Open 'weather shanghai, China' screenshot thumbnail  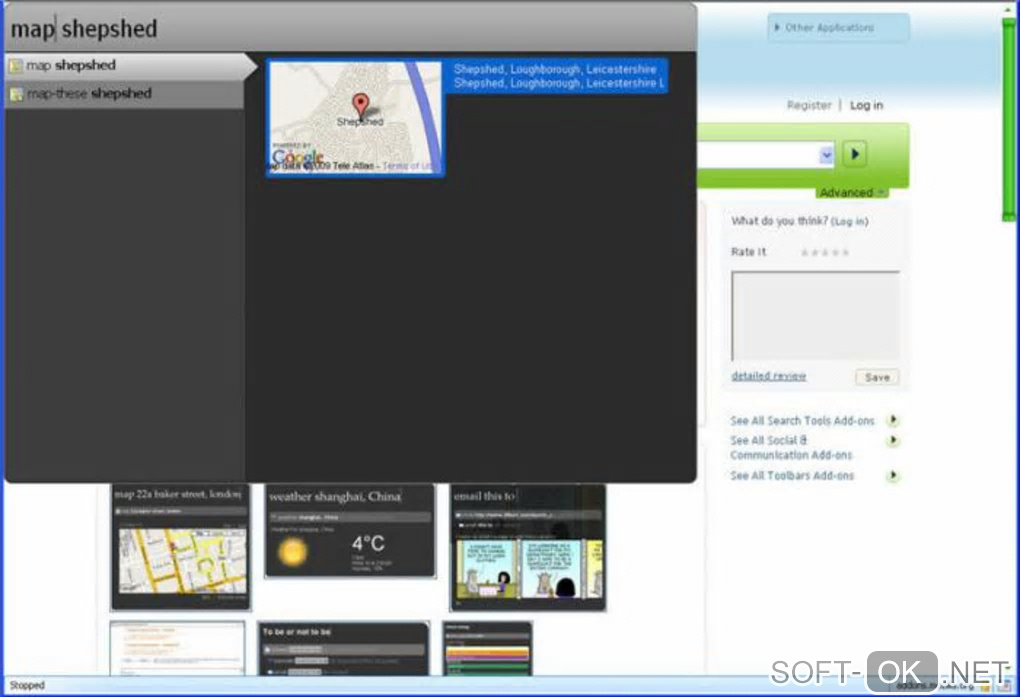coord(350,530)
